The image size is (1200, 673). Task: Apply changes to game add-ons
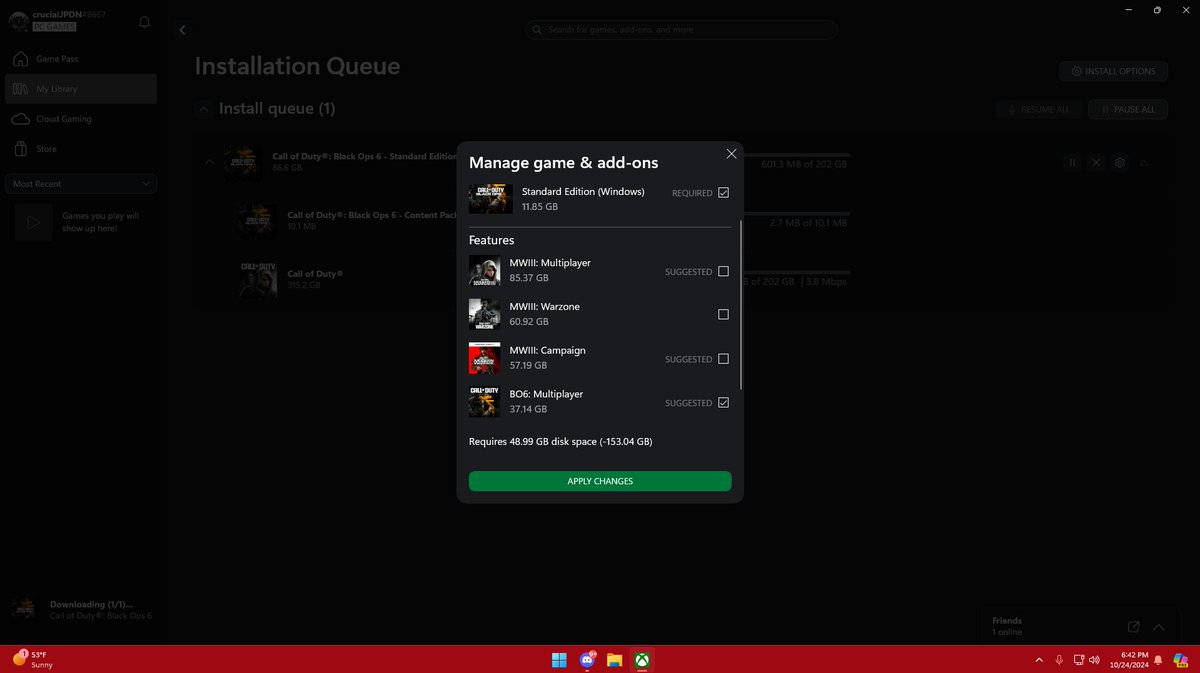click(x=600, y=481)
